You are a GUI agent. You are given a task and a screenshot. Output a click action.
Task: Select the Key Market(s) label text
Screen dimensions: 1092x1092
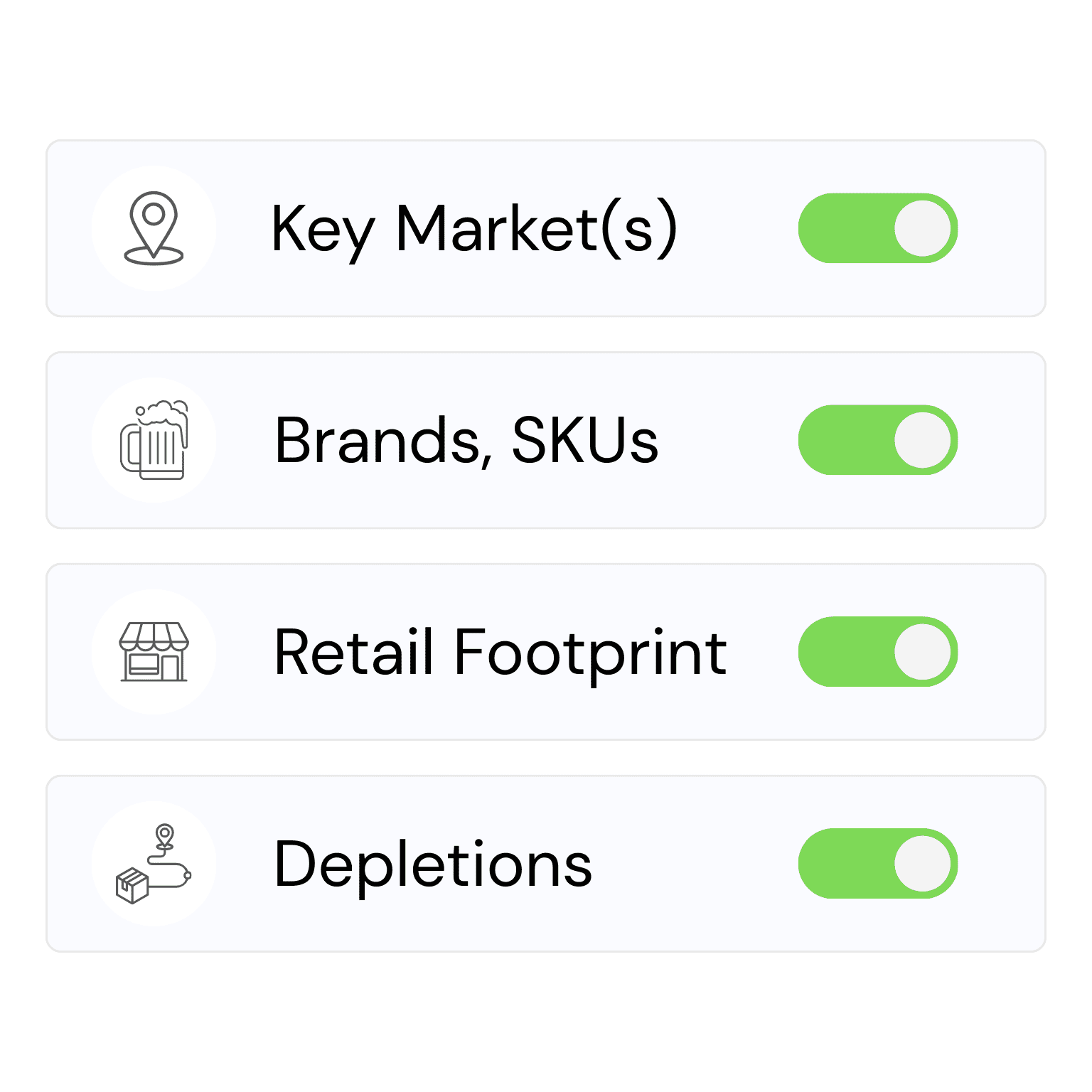(473, 228)
